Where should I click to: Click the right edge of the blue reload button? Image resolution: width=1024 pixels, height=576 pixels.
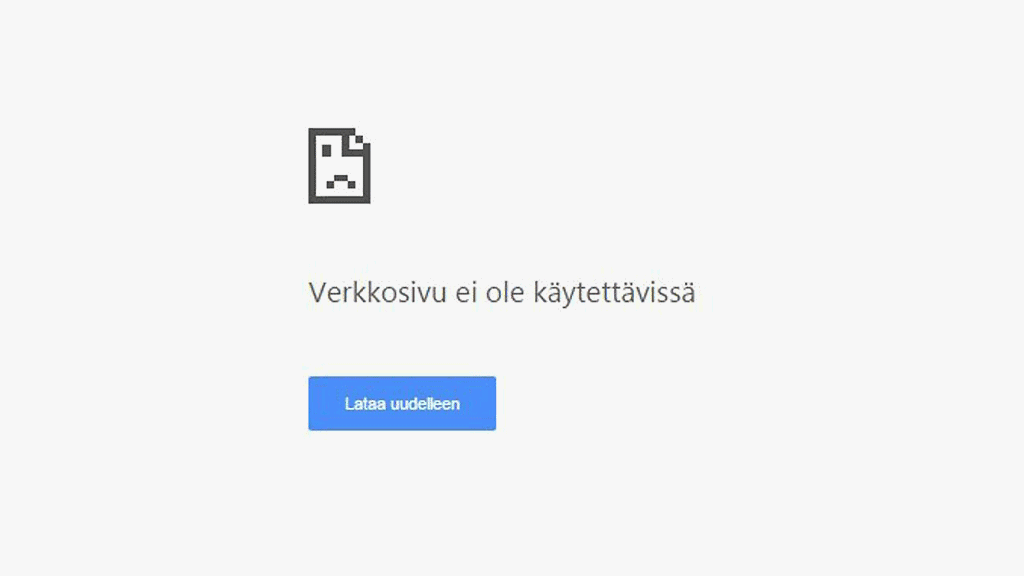[x=494, y=403]
